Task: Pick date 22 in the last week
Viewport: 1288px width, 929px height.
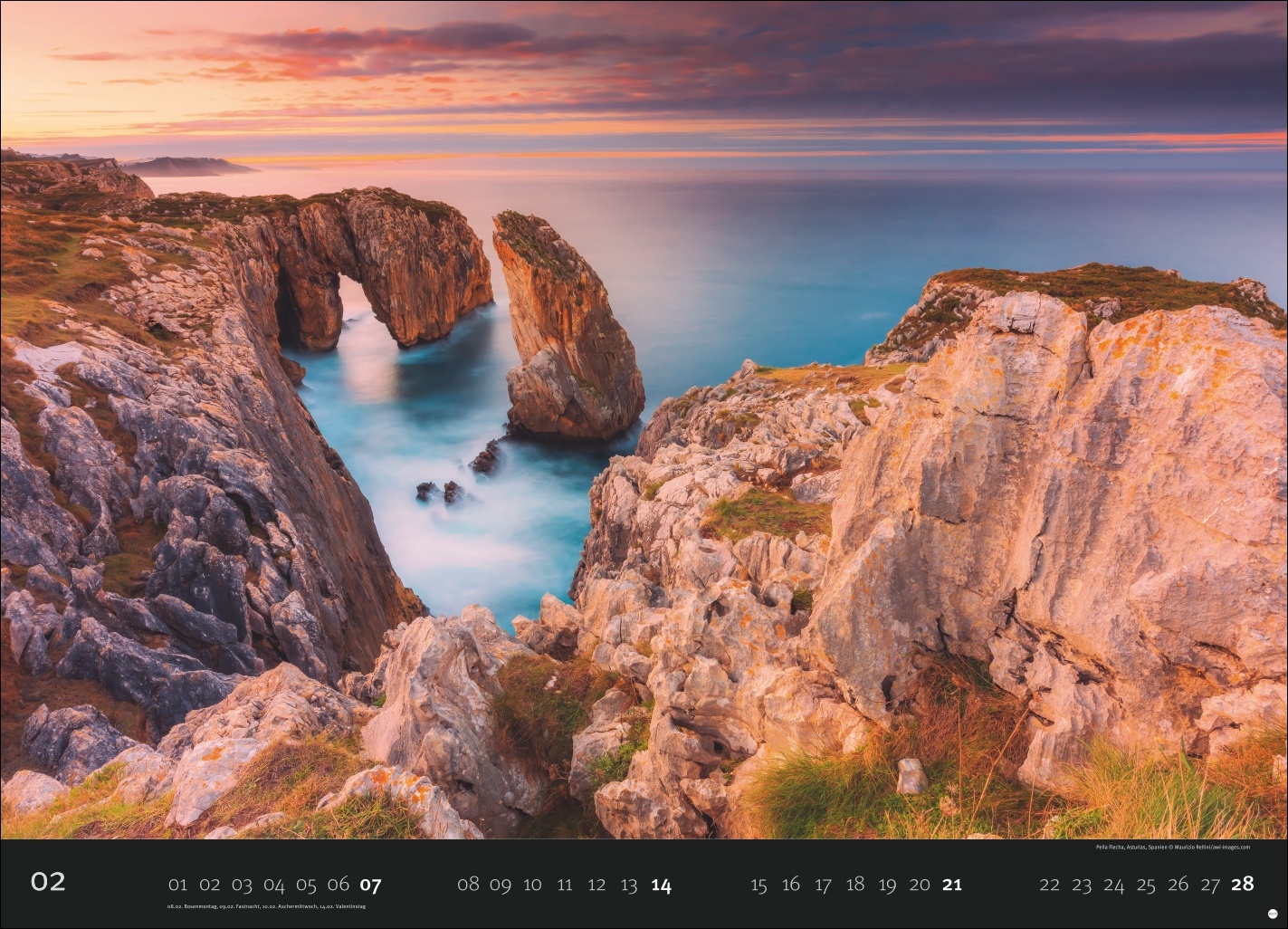Action: tap(1049, 885)
